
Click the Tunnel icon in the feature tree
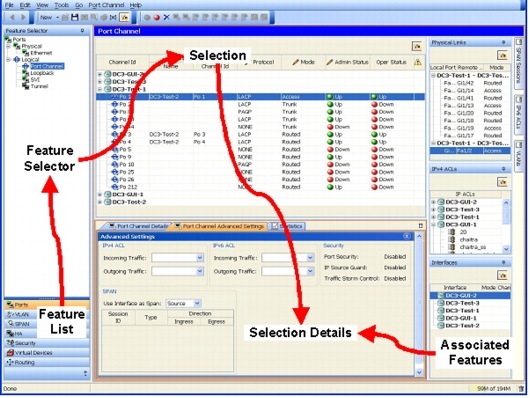click(26, 86)
